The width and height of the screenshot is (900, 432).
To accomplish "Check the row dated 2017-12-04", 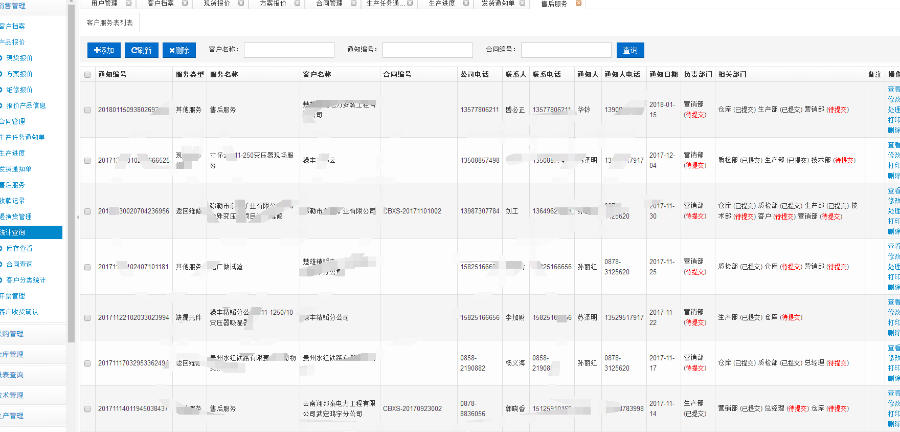I will pos(87,161).
